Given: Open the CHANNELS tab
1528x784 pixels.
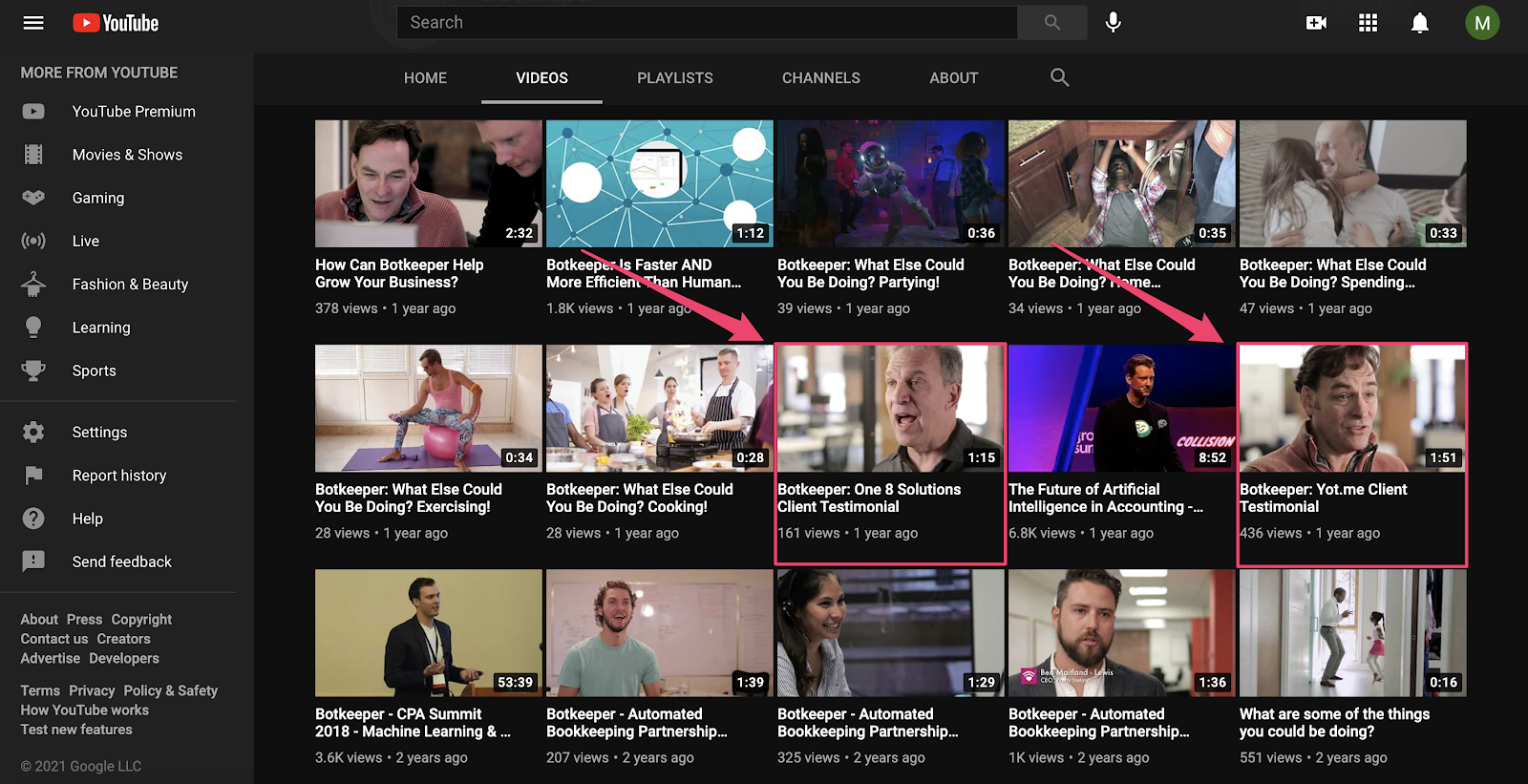Looking at the screenshot, I should pos(821,78).
